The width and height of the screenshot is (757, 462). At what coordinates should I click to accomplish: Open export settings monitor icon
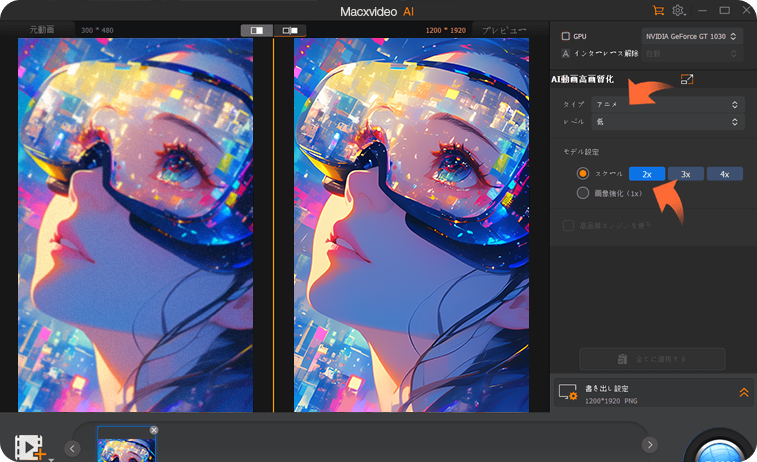[x=568, y=392]
